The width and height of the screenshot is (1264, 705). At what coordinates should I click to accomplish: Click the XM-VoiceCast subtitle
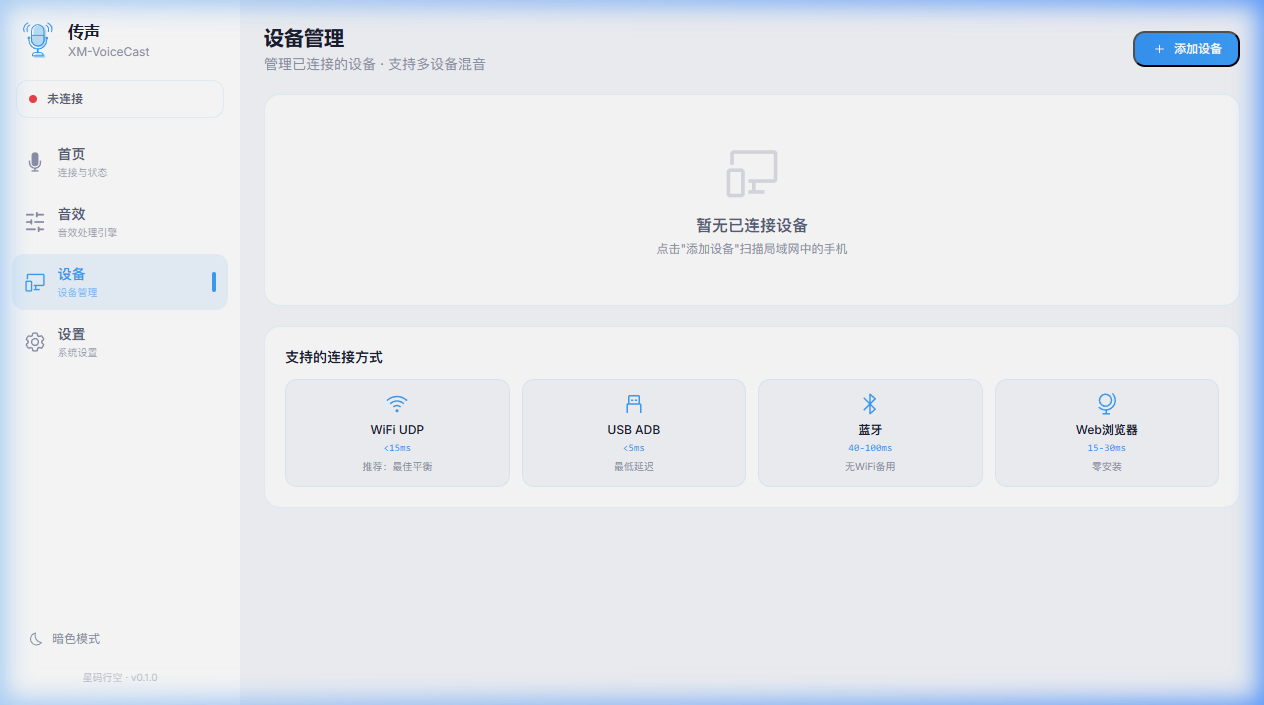pyautogui.click(x=109, y=52)
